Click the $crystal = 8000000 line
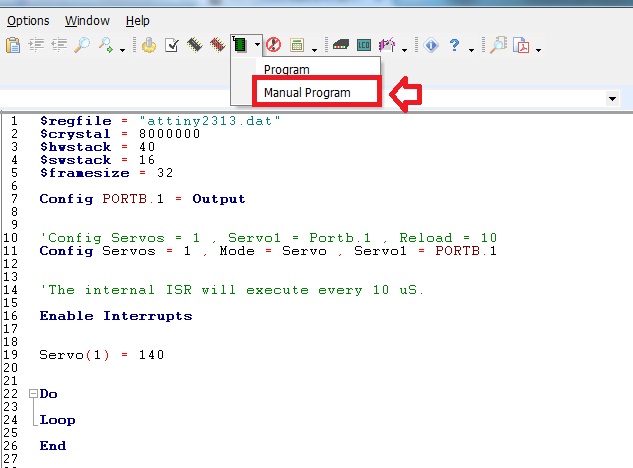 coord(120,134)
